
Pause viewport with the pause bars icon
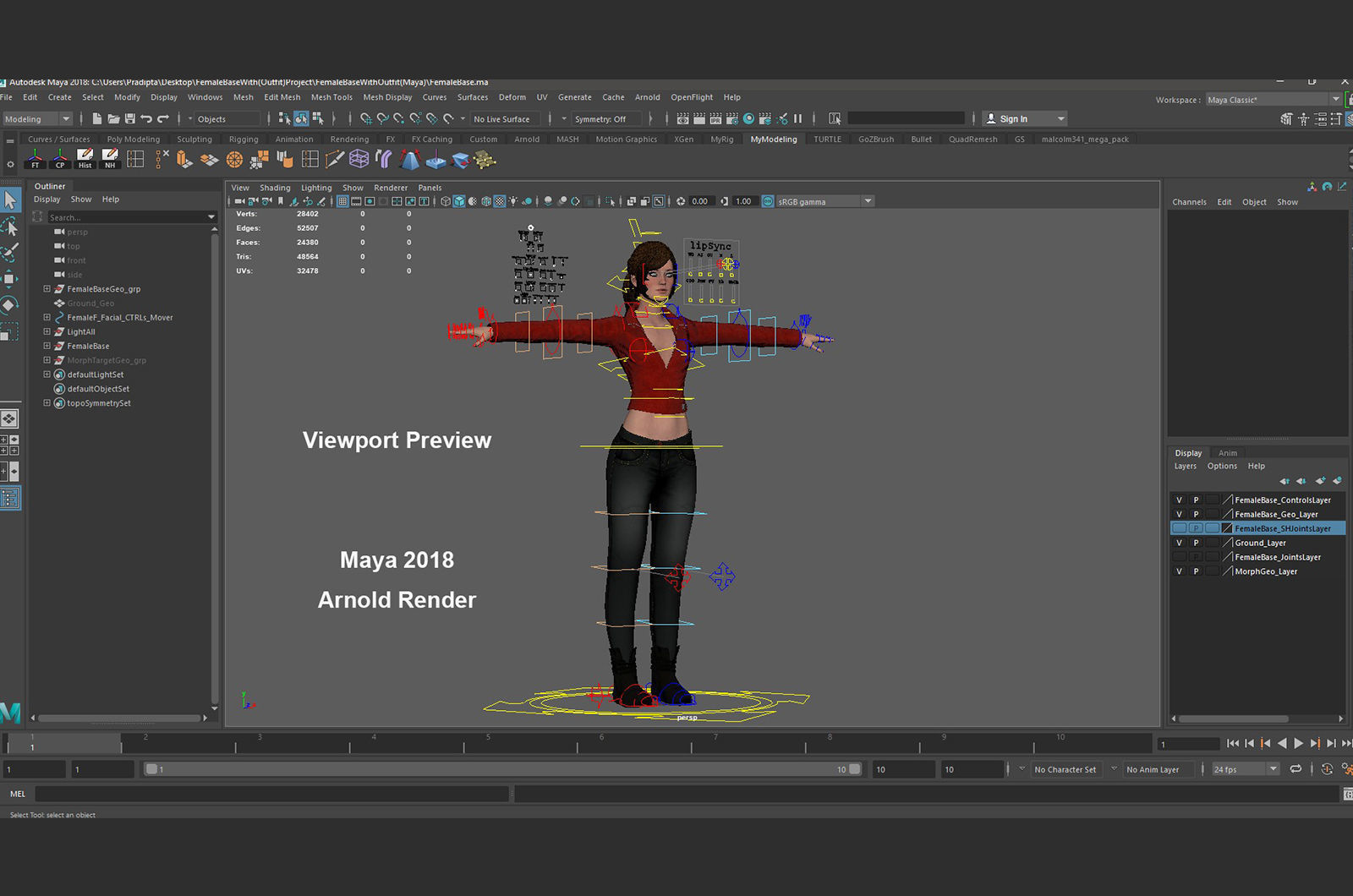[797, 118]
